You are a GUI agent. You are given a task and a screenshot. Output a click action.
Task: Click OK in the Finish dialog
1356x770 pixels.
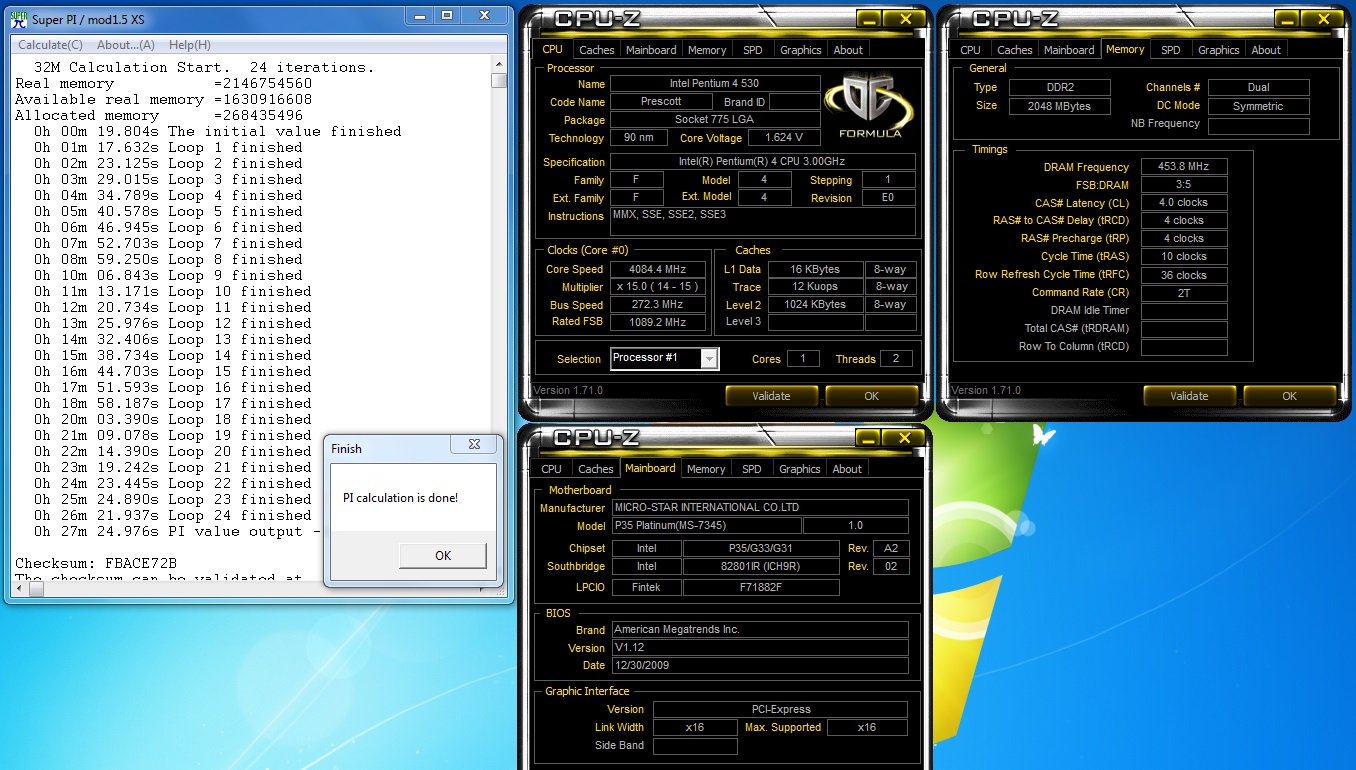click(x=443, y=556)
